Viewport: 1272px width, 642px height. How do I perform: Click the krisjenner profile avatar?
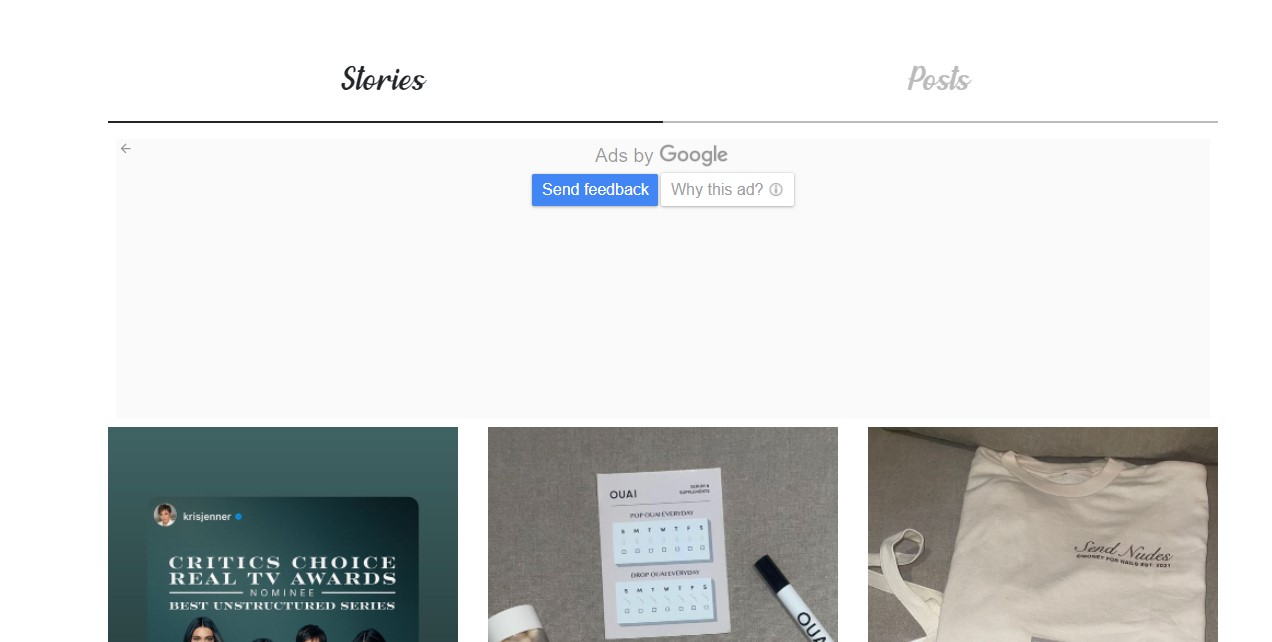pyautogui.click(x=165, y=516)
